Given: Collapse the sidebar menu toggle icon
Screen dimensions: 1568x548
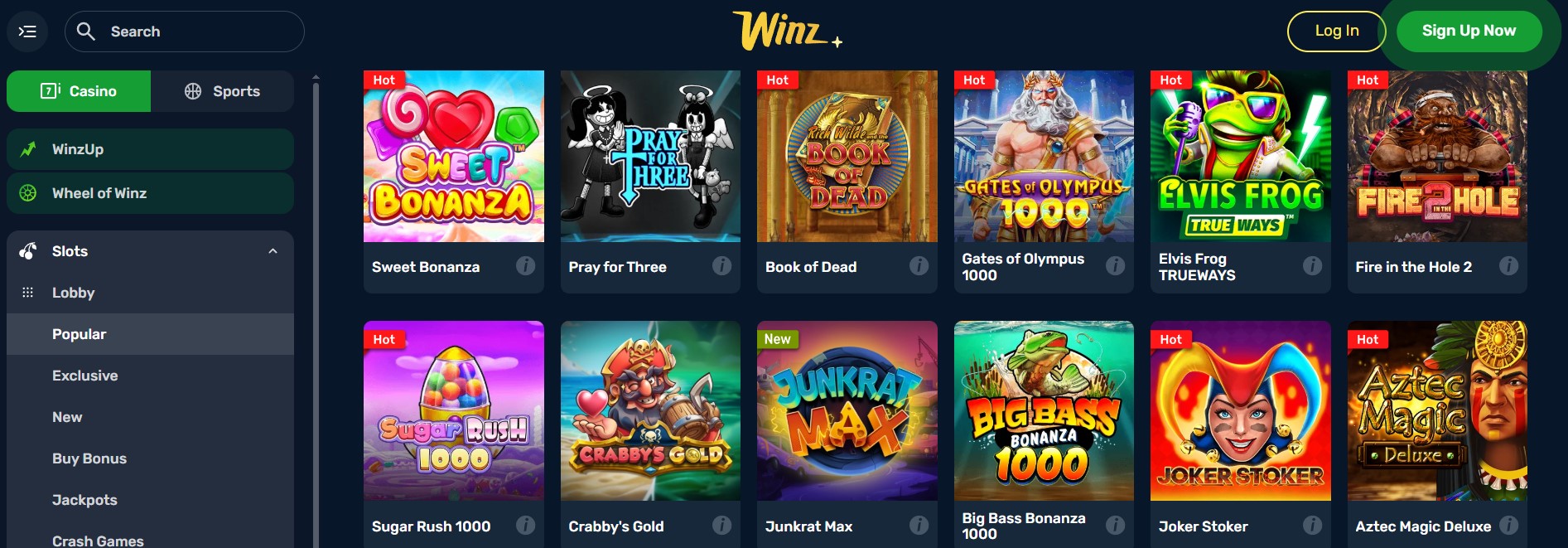Looking at the screenshot, I should (x=27, y=32).
